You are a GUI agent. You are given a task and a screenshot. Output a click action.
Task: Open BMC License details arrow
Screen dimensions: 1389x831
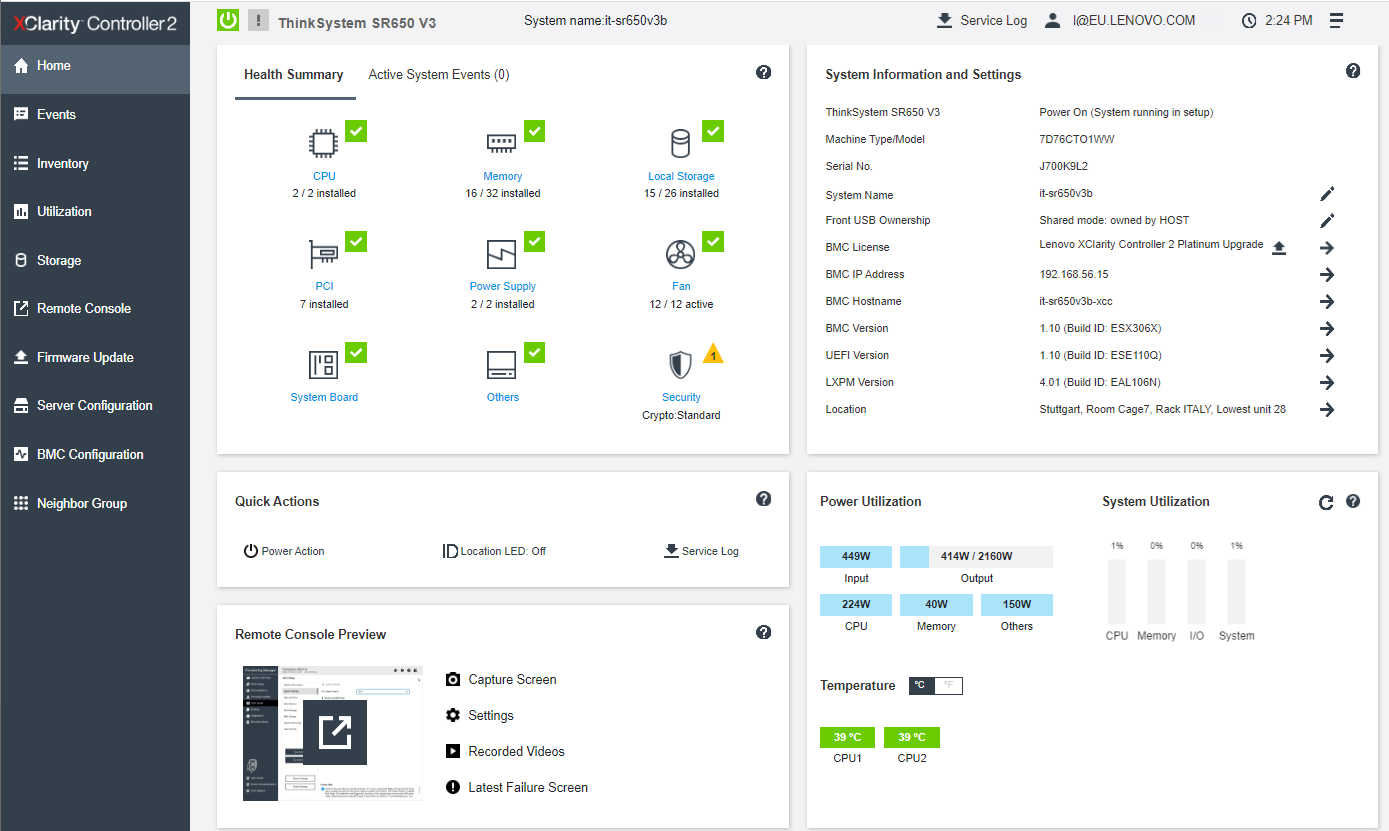1327,248
